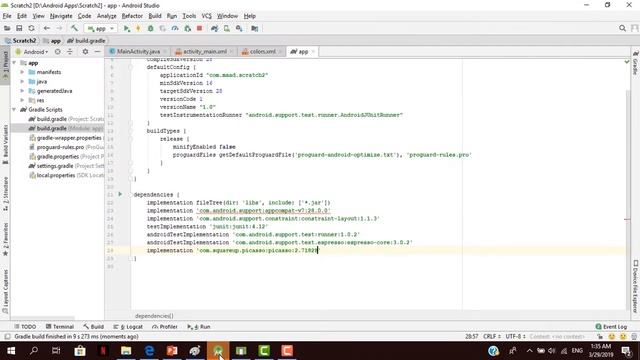Open Project Structure toolbar icon
640x360 pixels.
(x=255, y=29)
